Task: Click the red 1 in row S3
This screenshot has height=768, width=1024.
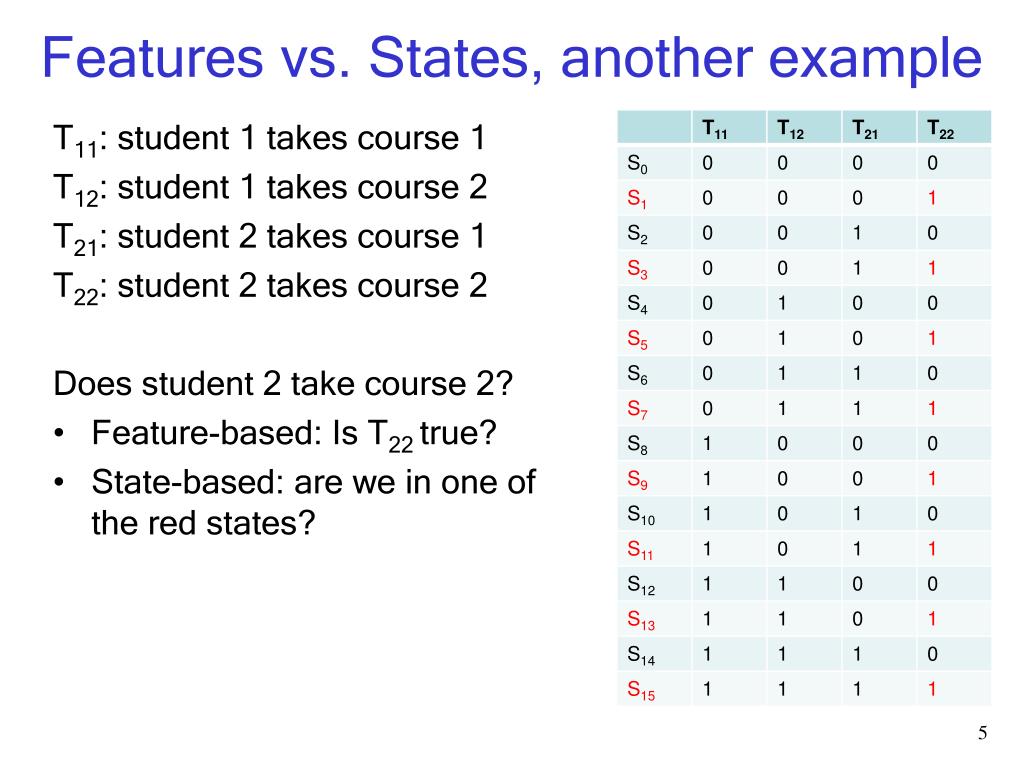Action: click(933, 268)
